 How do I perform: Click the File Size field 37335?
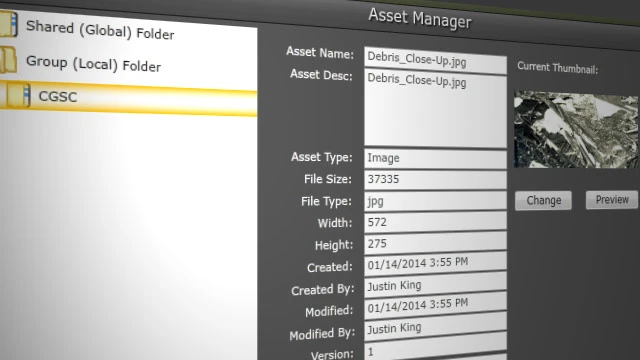435,180
